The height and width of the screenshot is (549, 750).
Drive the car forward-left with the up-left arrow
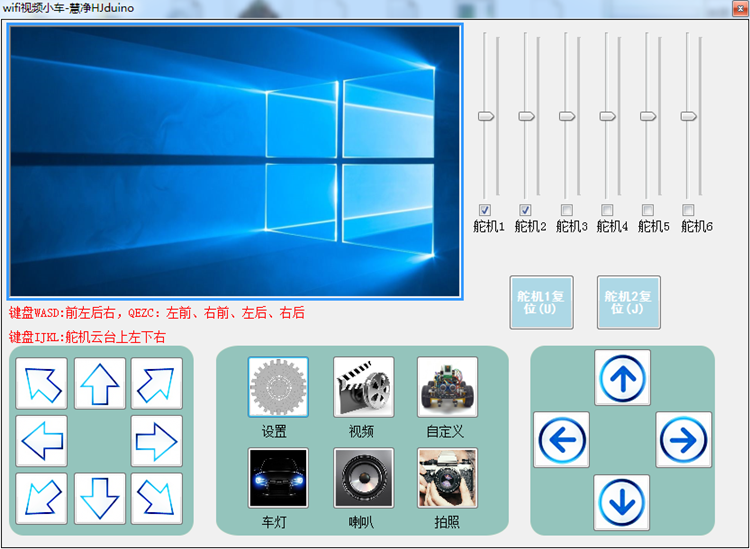pos(42,384)
